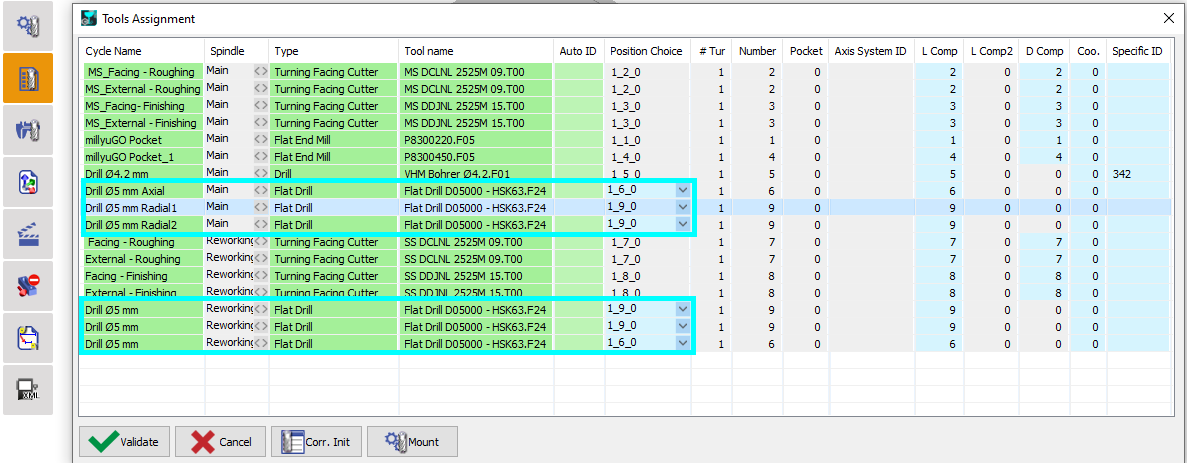Image resolution: width=1187 pixels, height=464 pixels.
Task: Click the sidebar icon with red prohibition sign
Action: click(x=28, y=287)
